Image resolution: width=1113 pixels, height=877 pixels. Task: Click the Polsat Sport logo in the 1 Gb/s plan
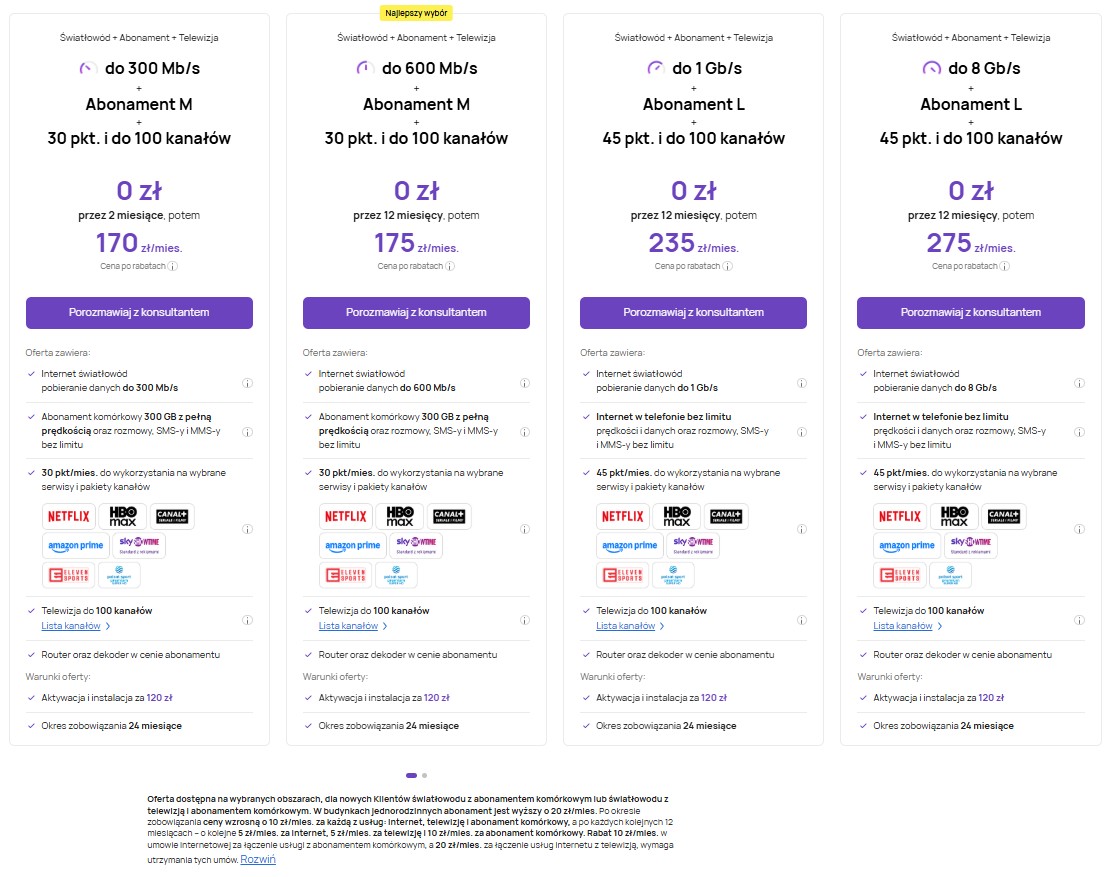[675, 574]
